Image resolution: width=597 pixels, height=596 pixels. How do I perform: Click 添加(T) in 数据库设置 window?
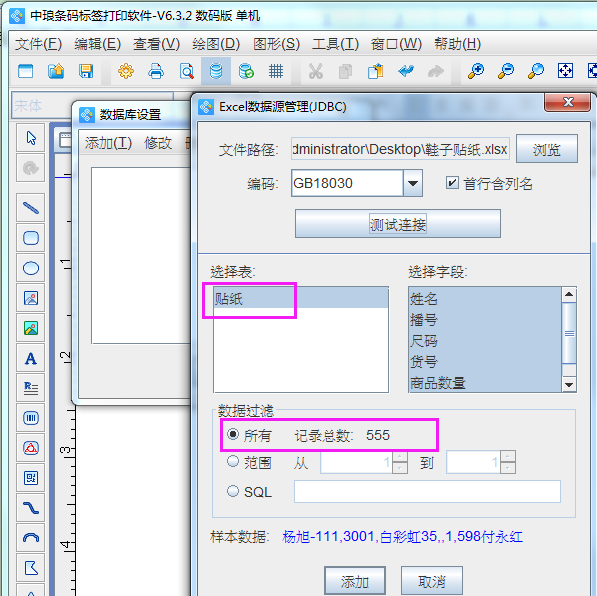pos(109,143)
